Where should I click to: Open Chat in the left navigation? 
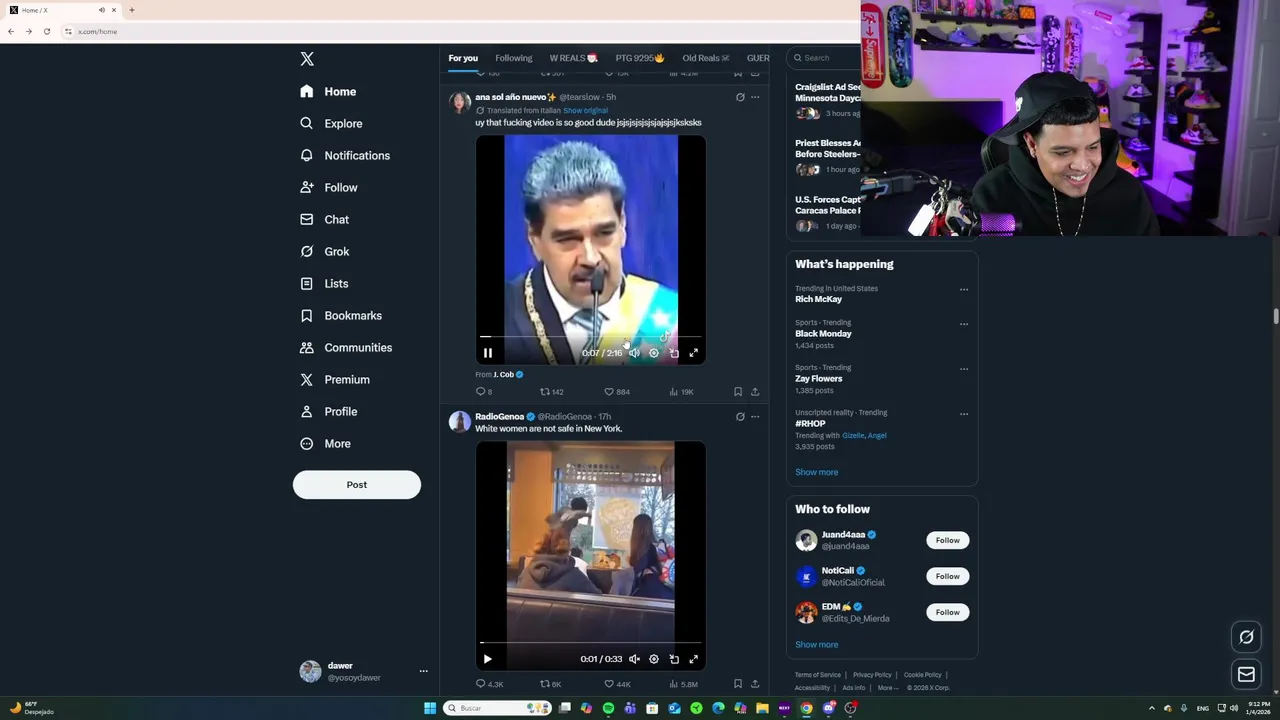(x=324, y=219)
